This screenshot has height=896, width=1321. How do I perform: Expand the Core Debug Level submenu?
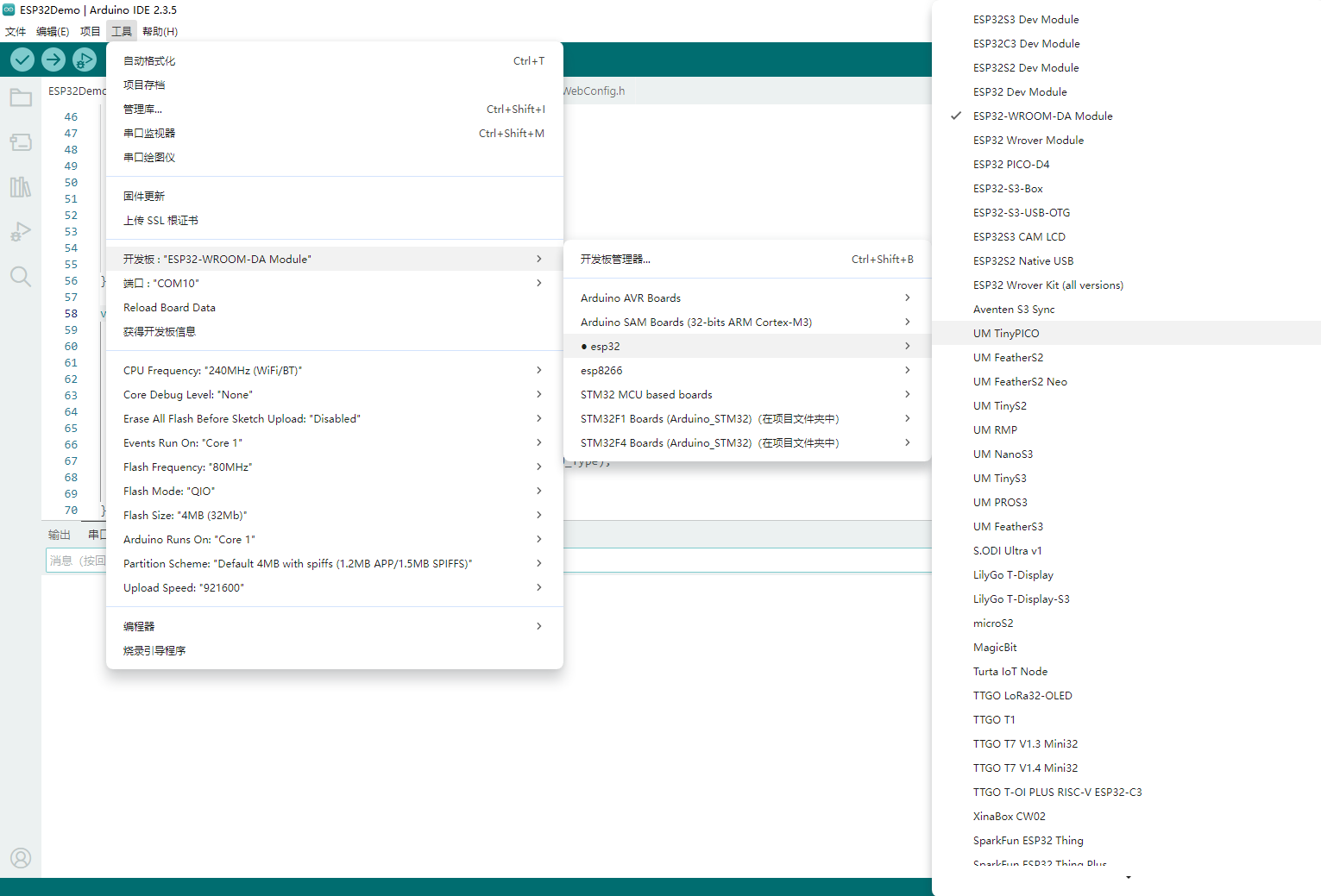pyautogui.click(x=335, y=394)
